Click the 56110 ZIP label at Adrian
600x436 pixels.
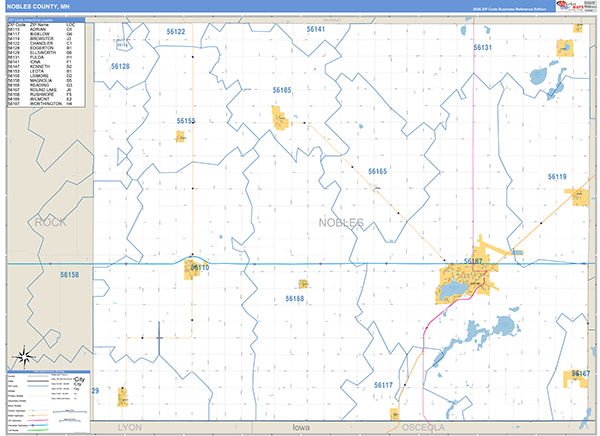[x=200, y=267]
